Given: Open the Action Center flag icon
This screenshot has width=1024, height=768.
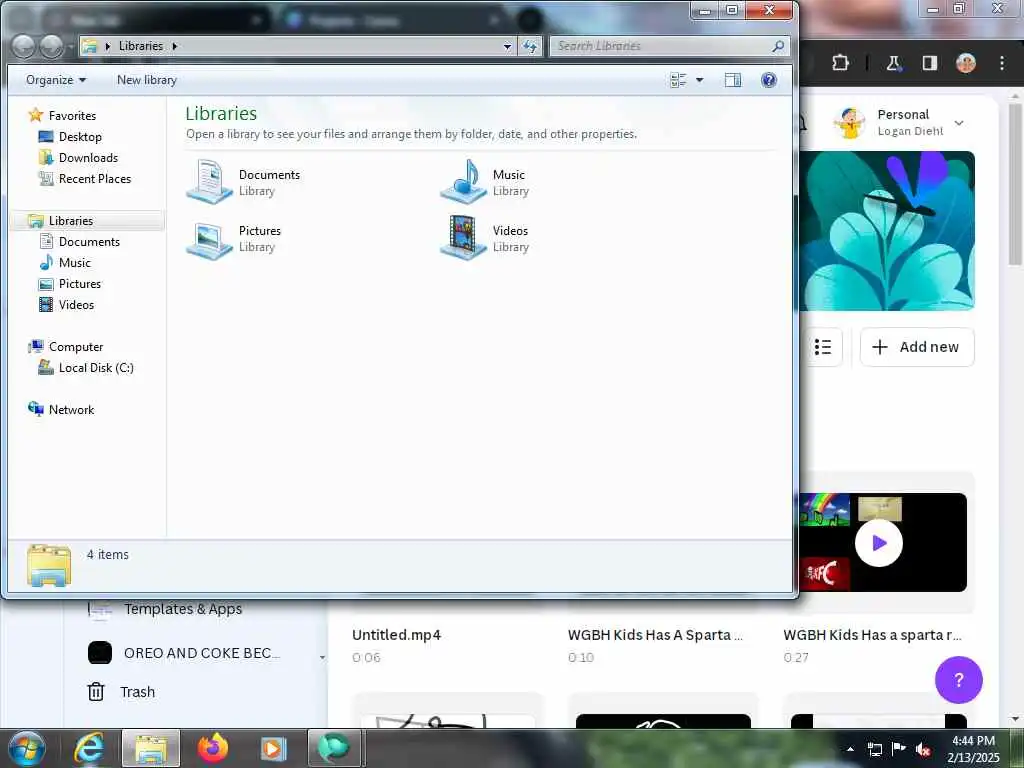Looking at the screenshot, I should pyautogui.click(x=899, y=749).
